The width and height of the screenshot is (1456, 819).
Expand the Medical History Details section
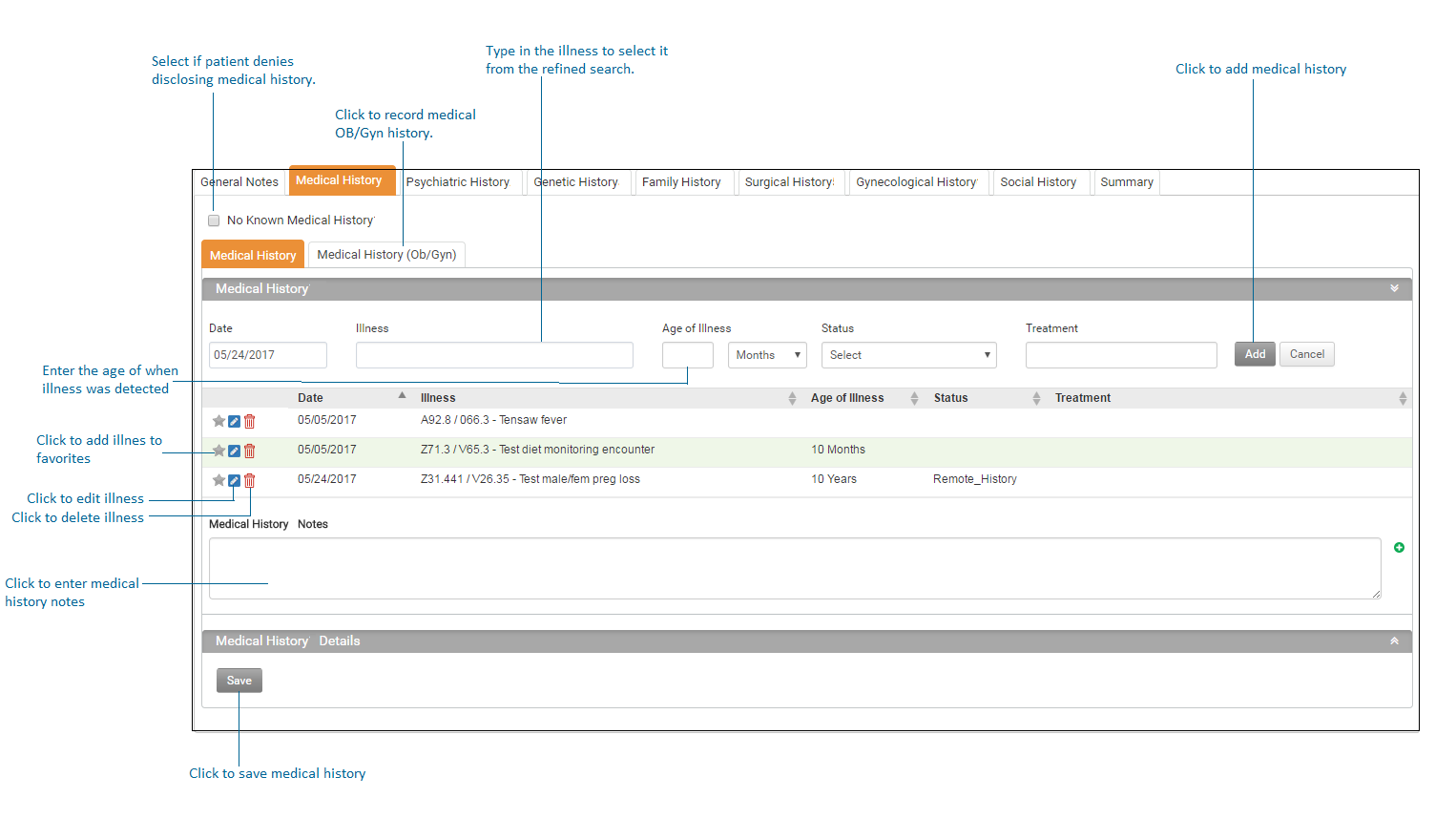[1394, 641]
